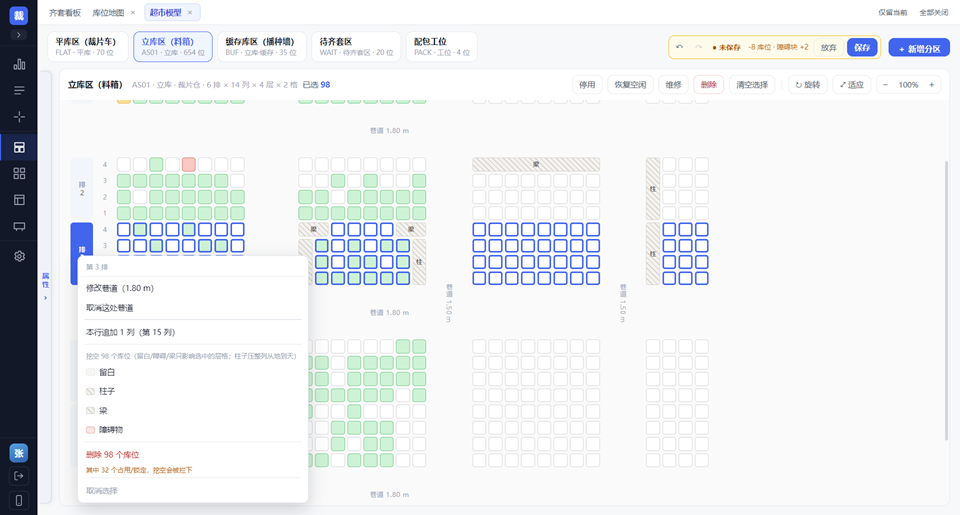
Task: Click the 适应 fit-to-view button
Action: coord(852,85)
